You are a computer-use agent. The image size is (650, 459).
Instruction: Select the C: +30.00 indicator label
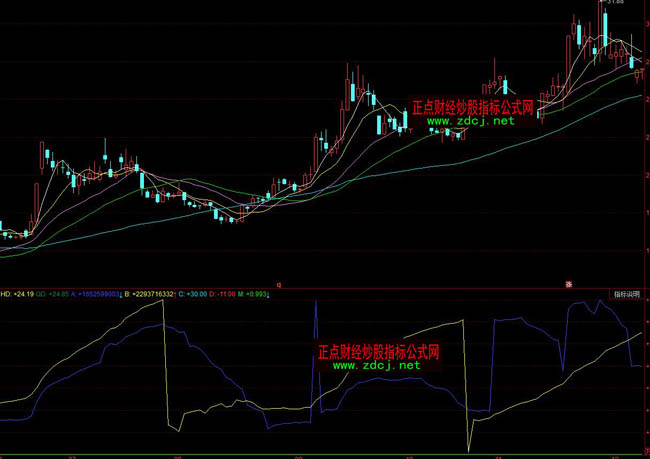[192, 295]
